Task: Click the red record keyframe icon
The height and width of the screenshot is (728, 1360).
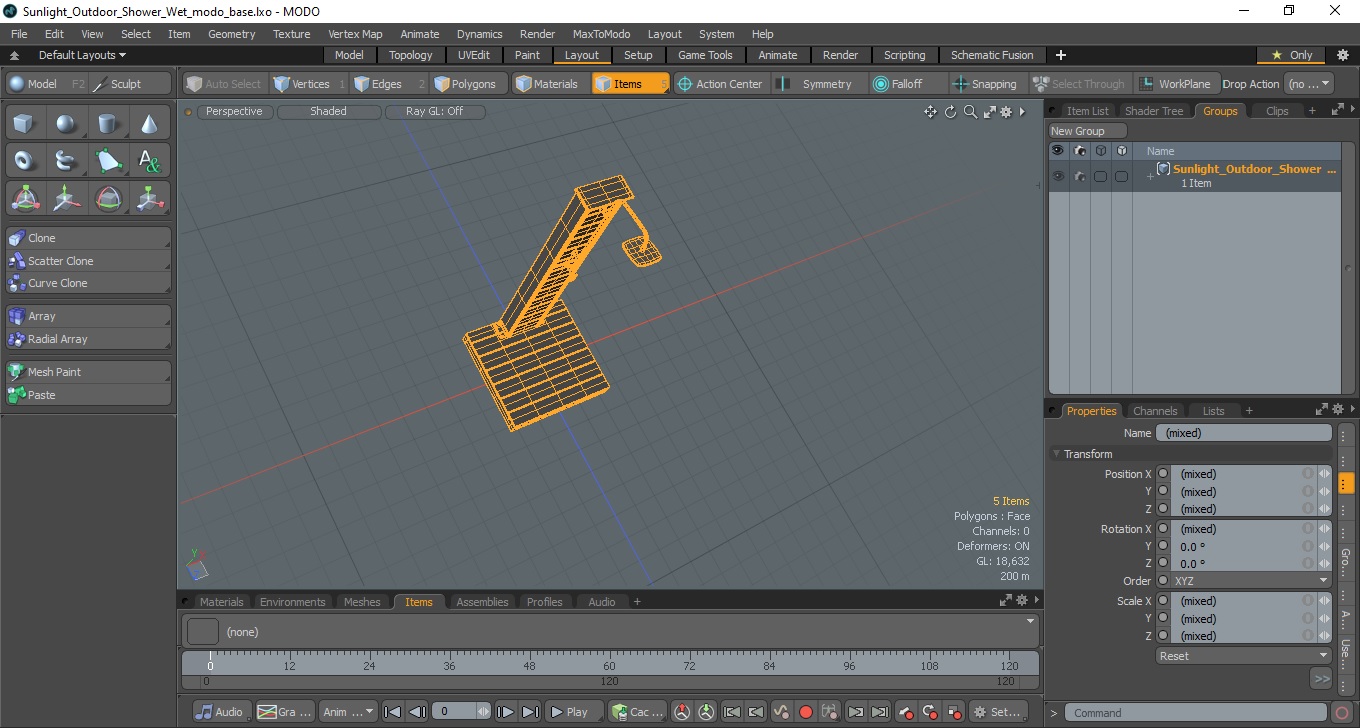Action: pyautogui.click(x=806, y=712)
